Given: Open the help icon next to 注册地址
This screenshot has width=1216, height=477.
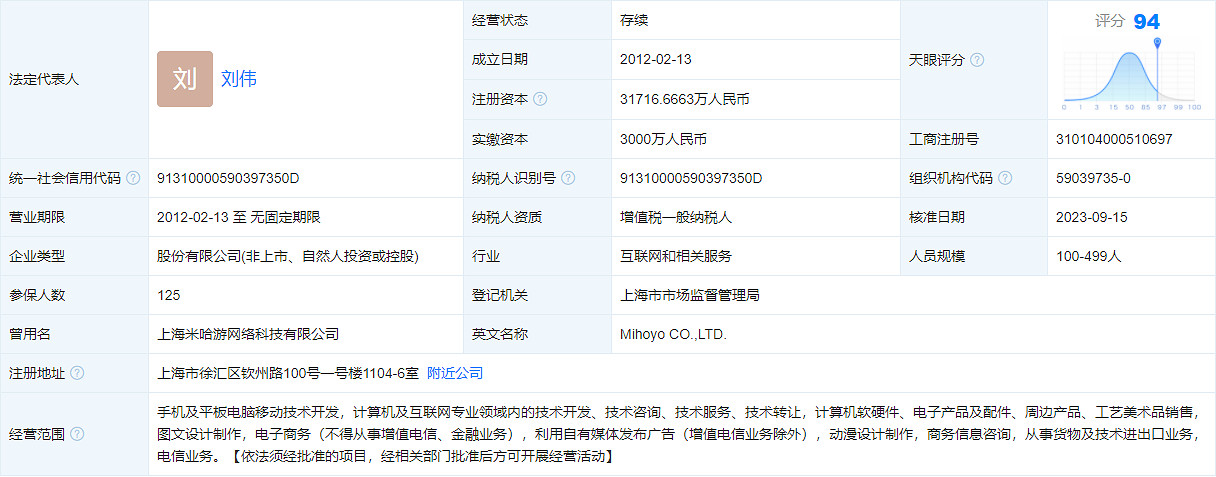Looking at the screenshot, I should click(77, 373).
